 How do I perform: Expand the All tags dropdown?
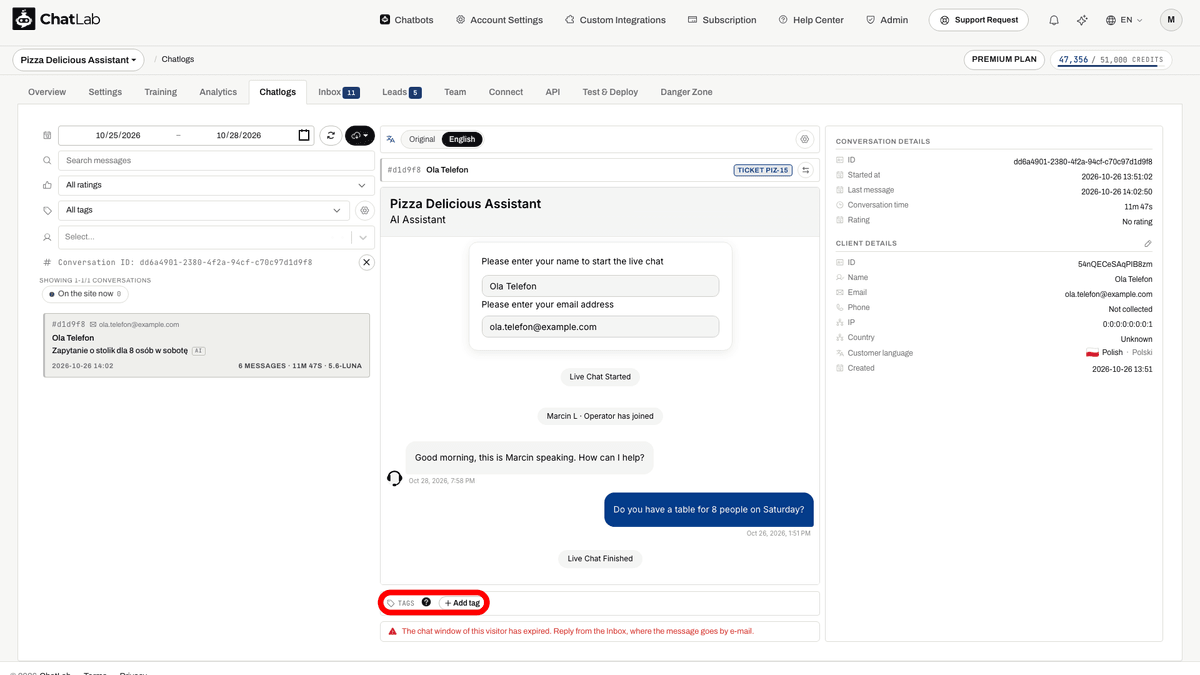pyautogui.click(x=204, y=211)
